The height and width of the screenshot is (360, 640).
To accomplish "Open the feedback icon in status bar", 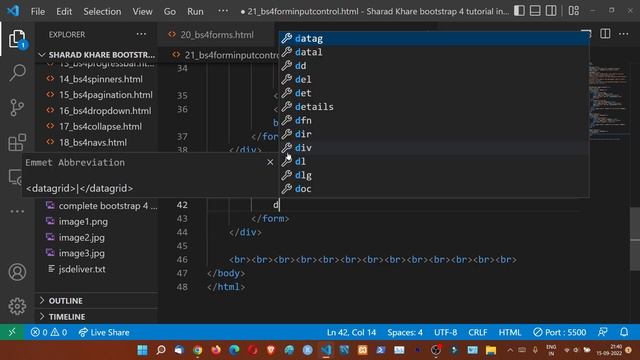I will click(603, 332).
